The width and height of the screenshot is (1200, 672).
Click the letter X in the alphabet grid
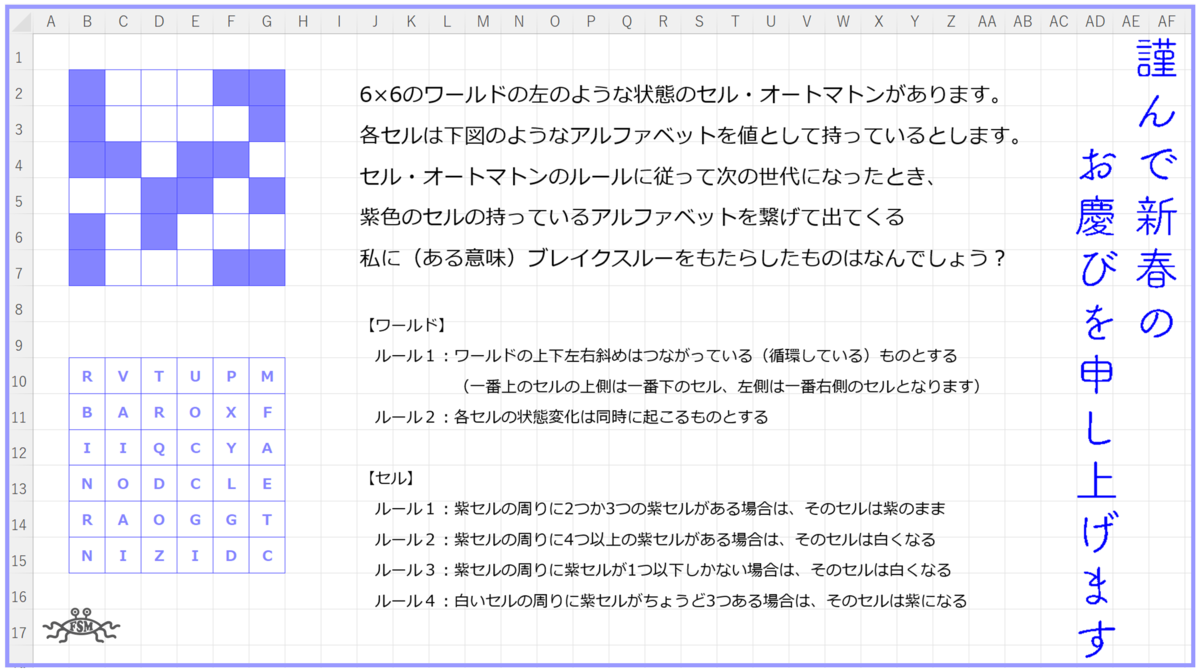231,410
